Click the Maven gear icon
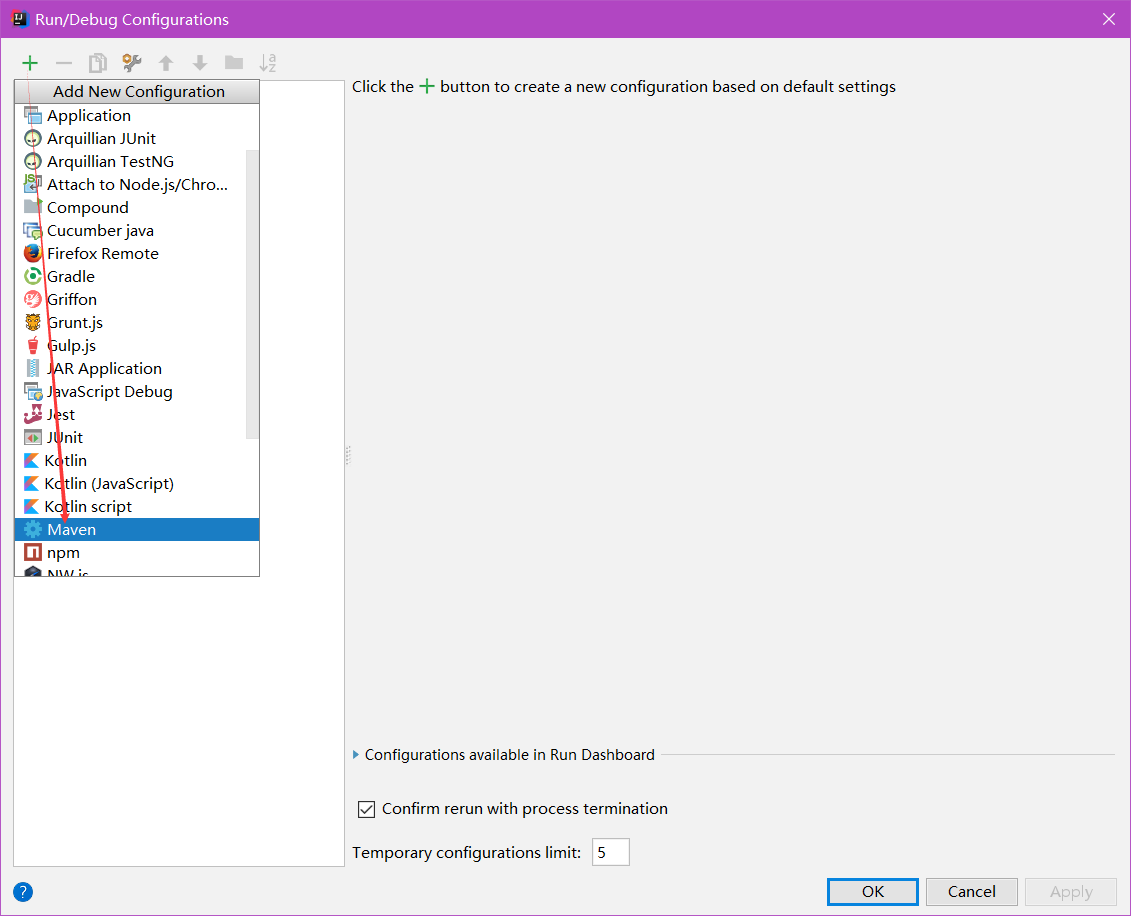 (32, 529)
